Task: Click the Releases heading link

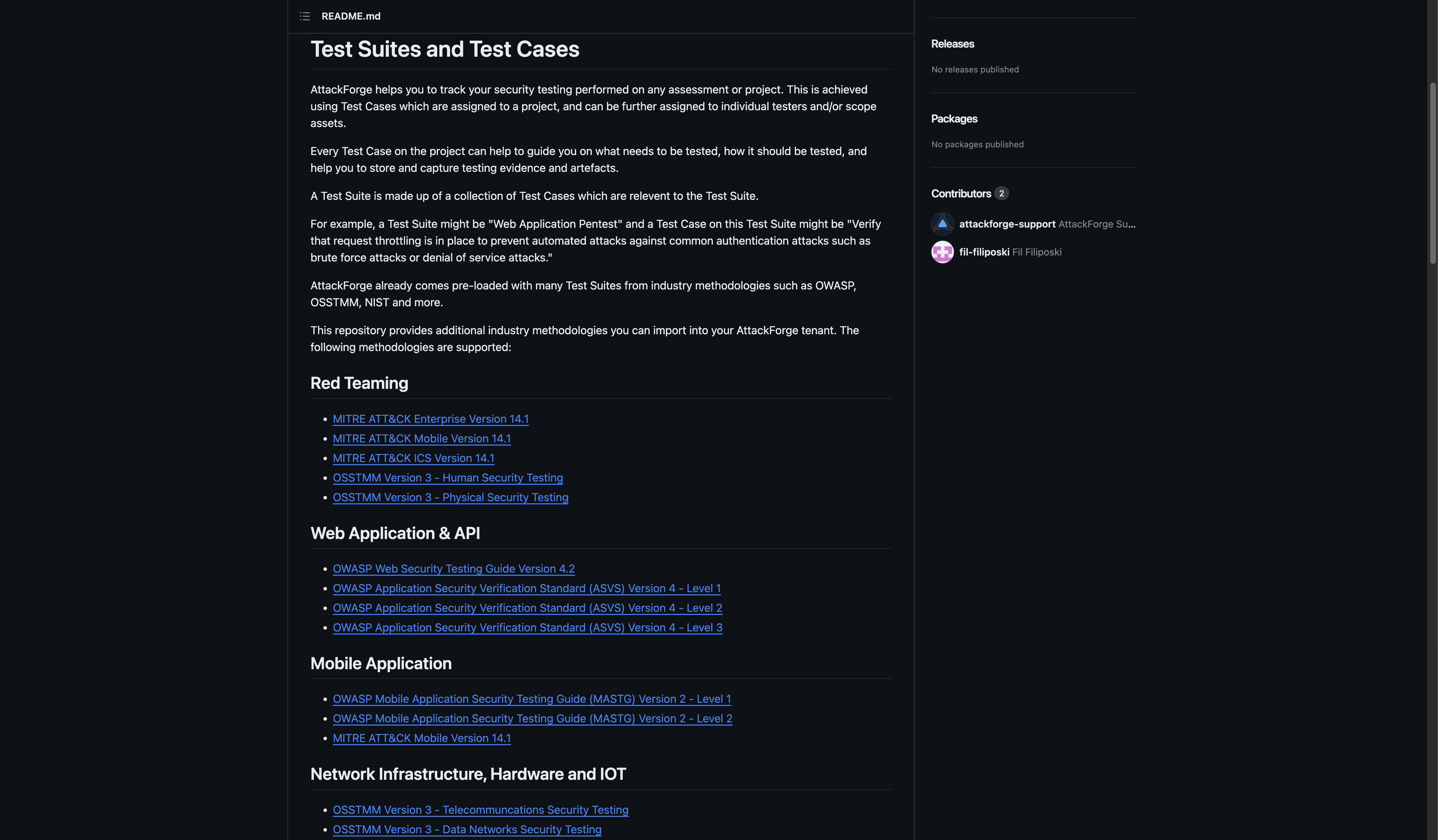Action: point(952,44)
